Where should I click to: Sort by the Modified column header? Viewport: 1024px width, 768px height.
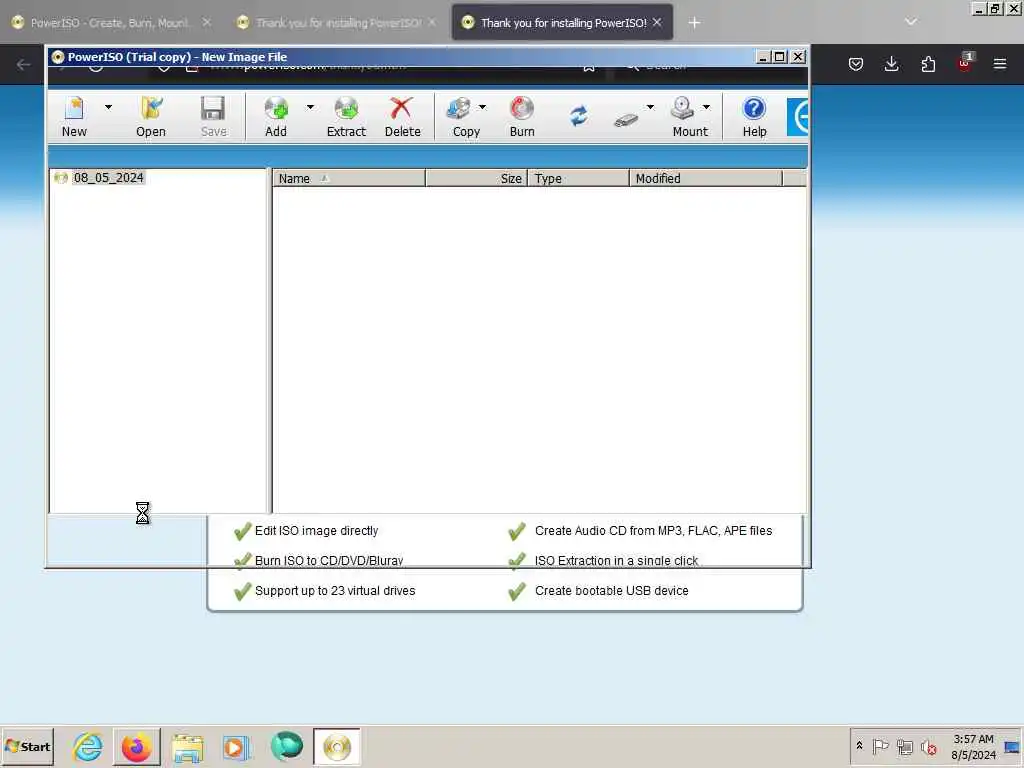pos(705,178)
